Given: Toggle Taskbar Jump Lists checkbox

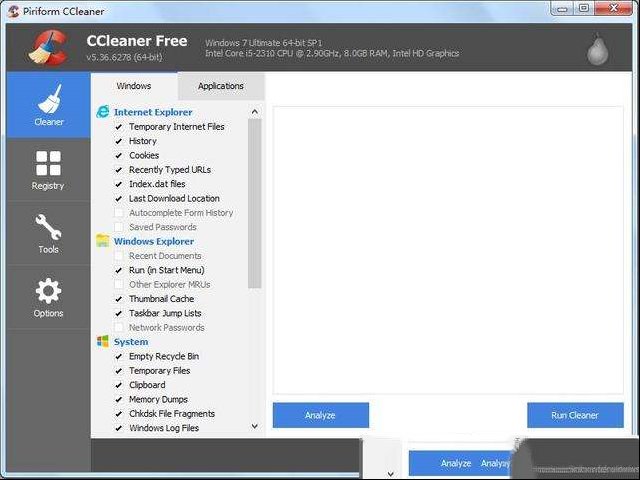Looking at the screenshot, I should point(118,313).
